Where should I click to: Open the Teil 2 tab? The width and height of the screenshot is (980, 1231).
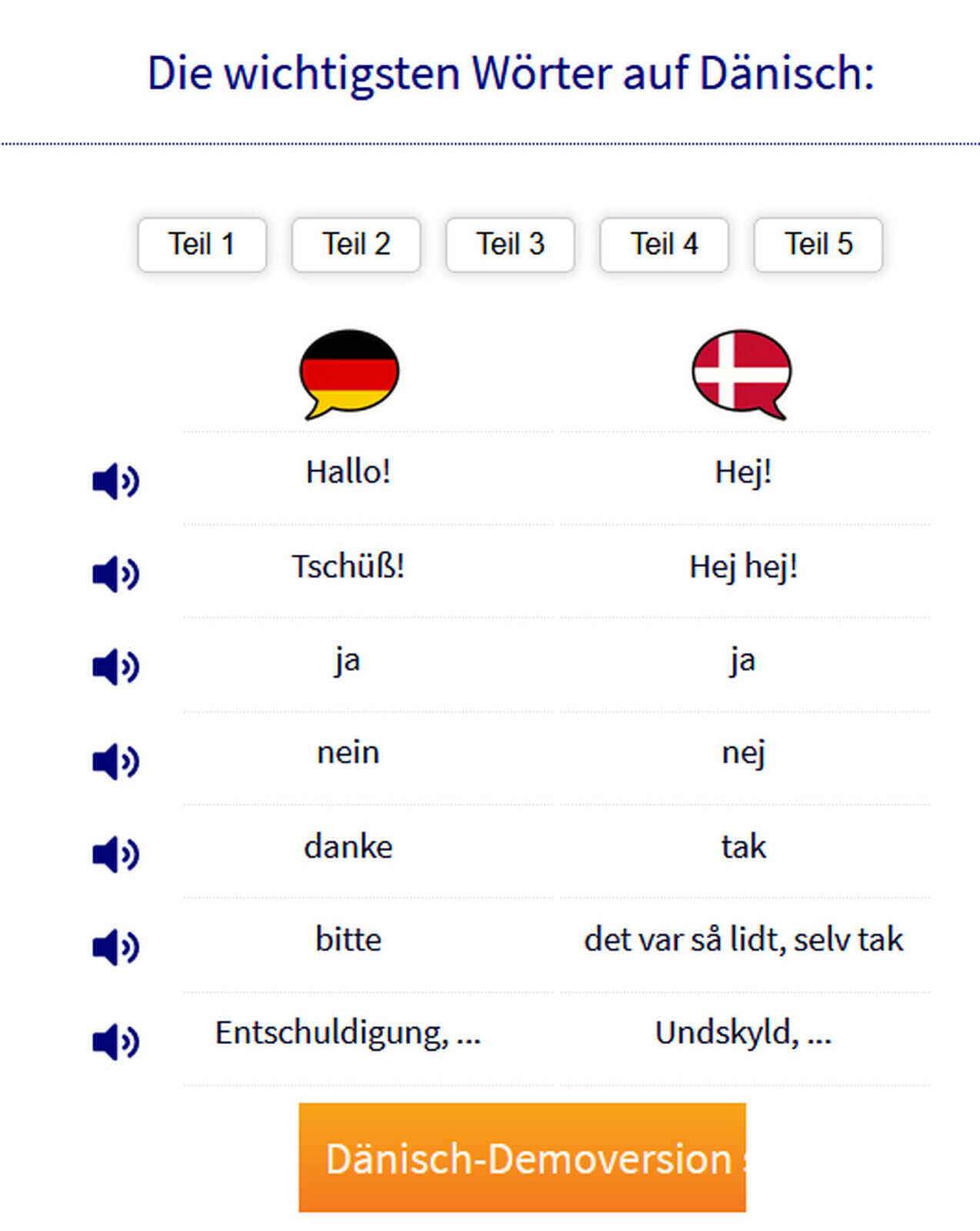(356, 245)
